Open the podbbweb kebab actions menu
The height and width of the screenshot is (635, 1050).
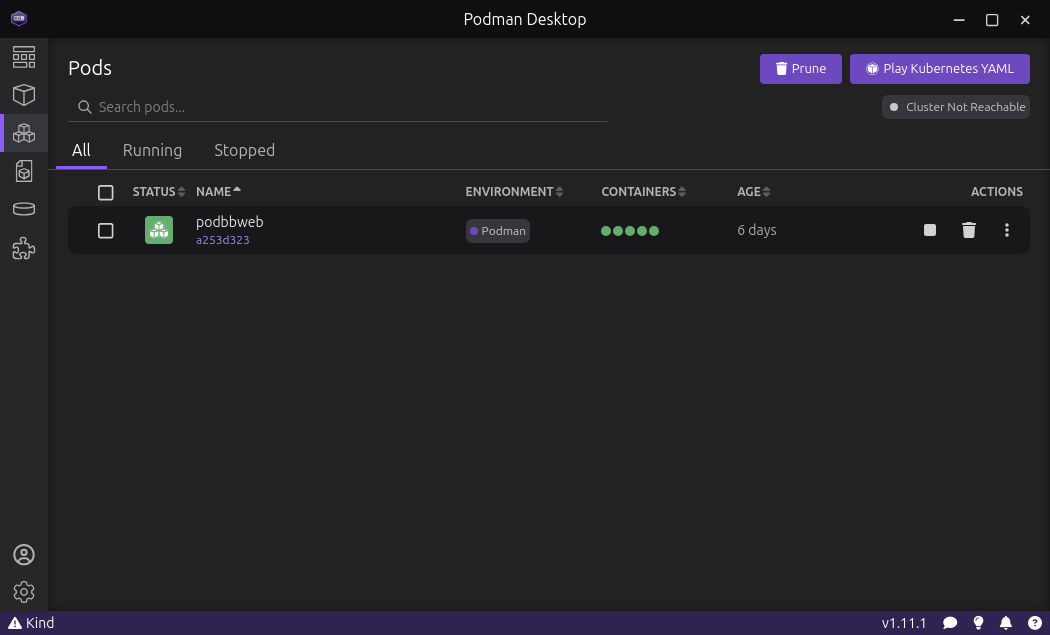coord(1007,230)
